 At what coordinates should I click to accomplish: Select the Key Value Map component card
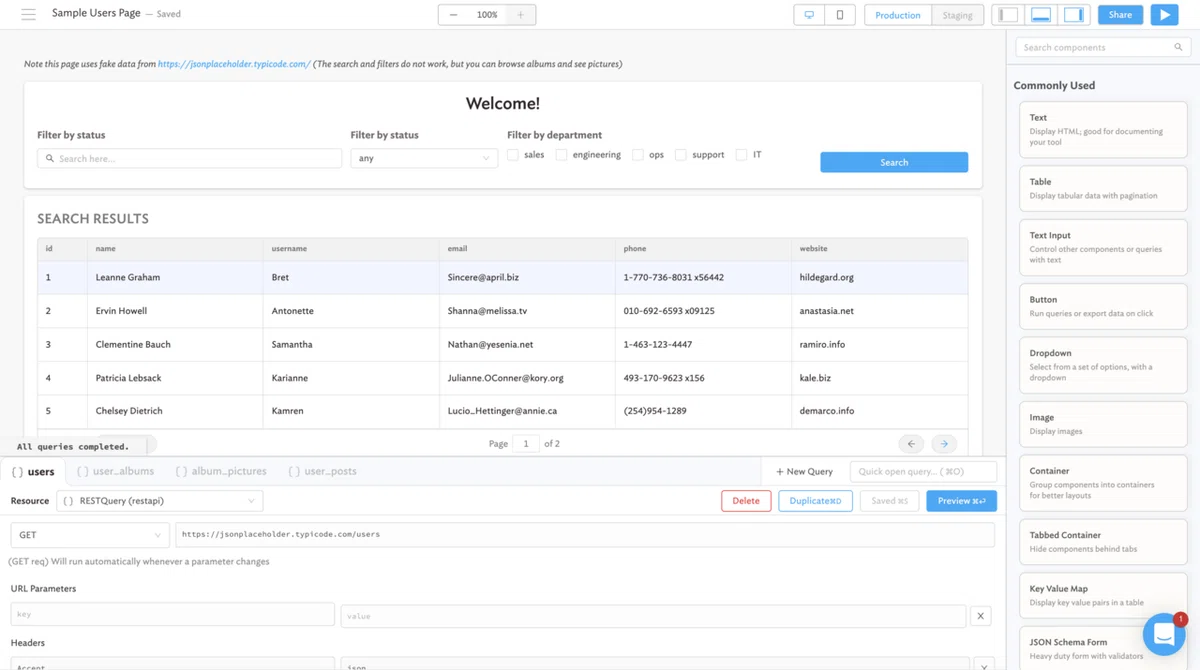click(x=1103, y=595)
